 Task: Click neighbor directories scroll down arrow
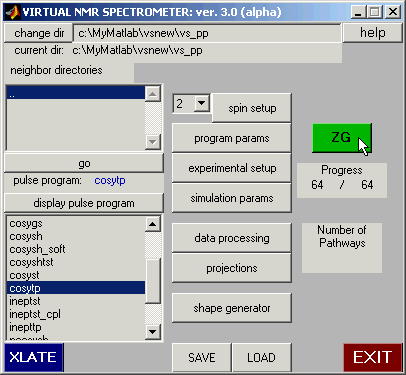coord(153,142)
